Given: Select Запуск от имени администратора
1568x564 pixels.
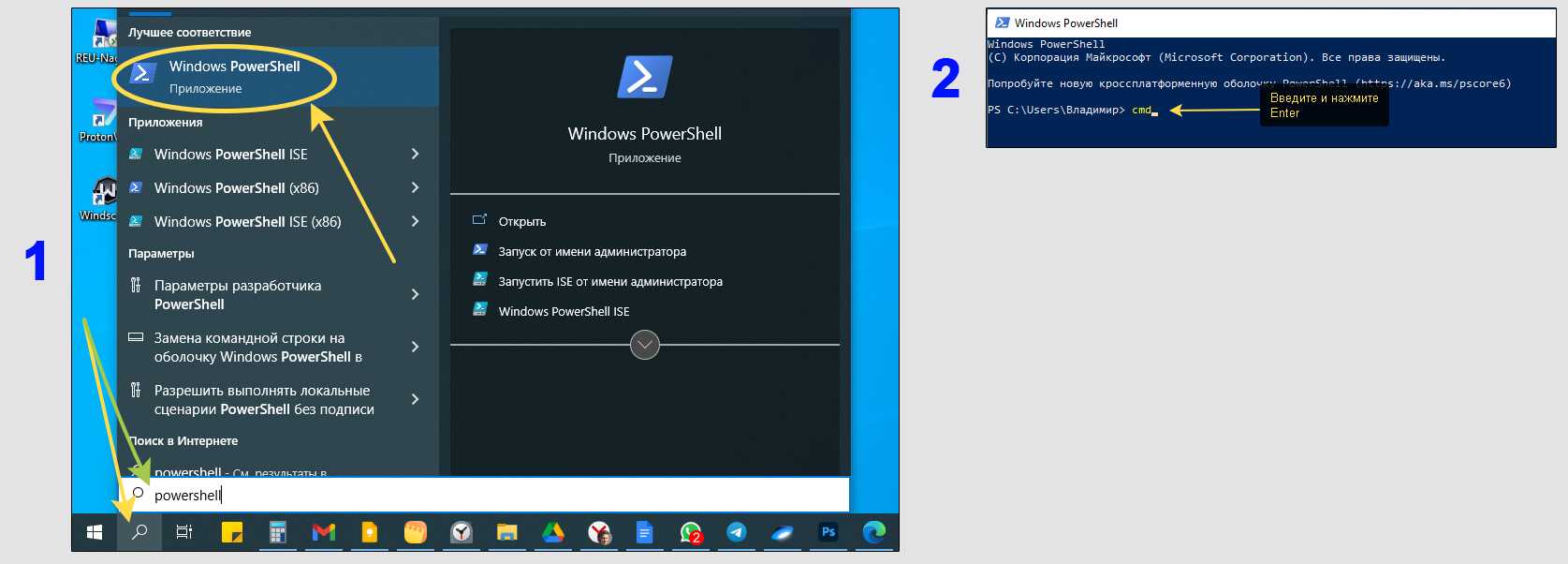Looking at the screenshot, I should tap(592, 251).
